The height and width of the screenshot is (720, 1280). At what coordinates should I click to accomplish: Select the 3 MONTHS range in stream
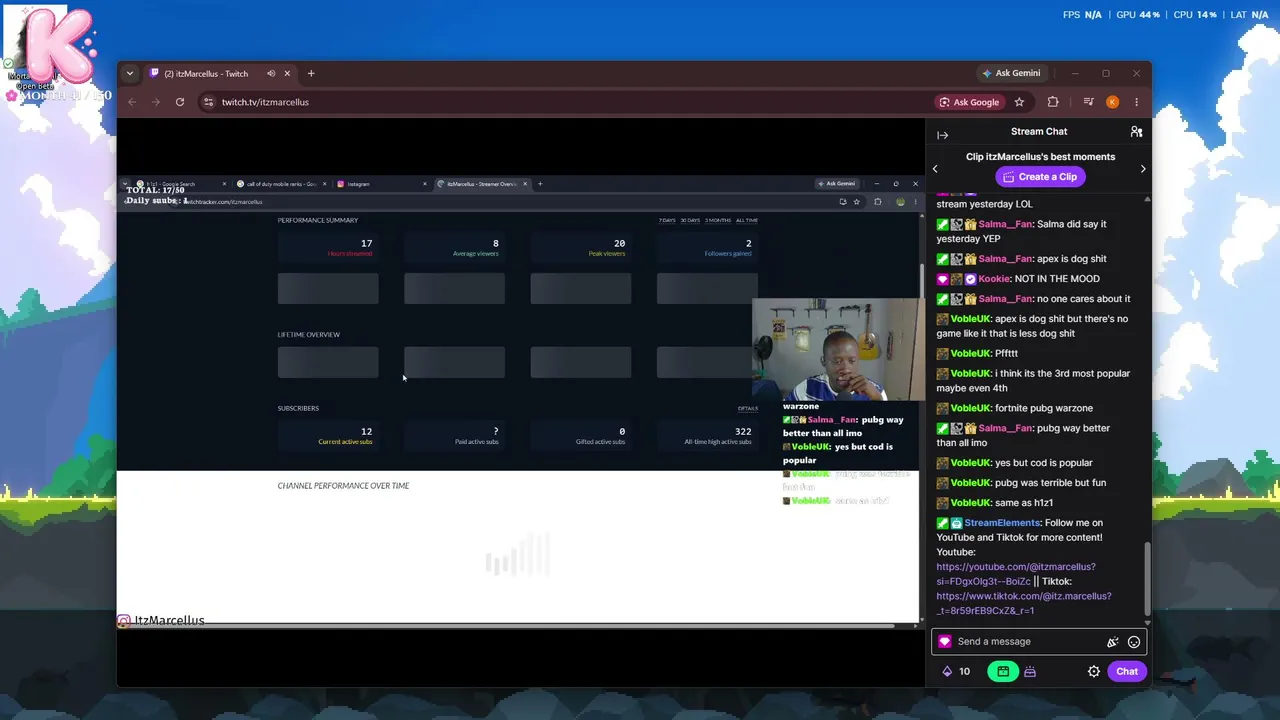pyautogui.click(x=718, y=220)
